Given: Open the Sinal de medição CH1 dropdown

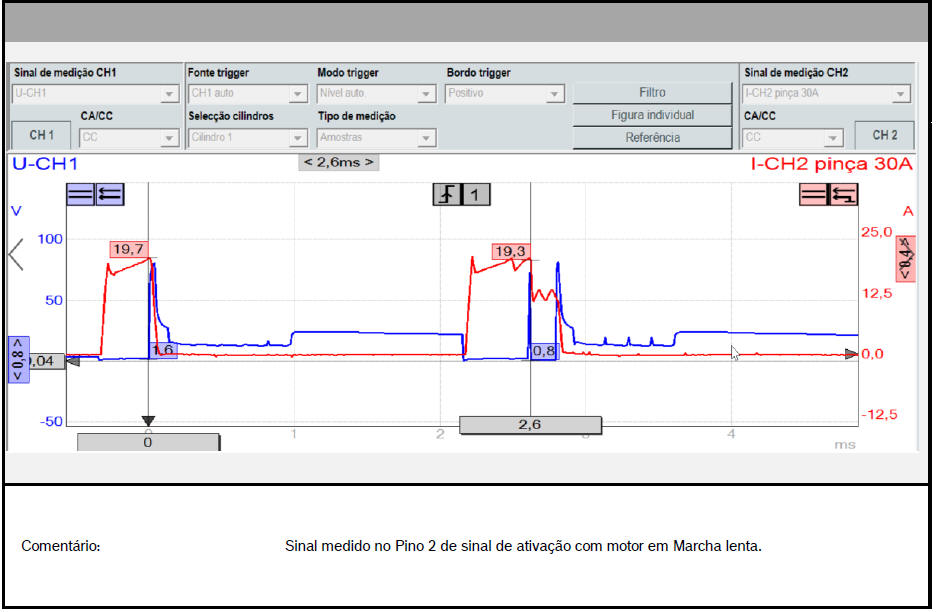Looking at the screenshot, I should [95, 94].
